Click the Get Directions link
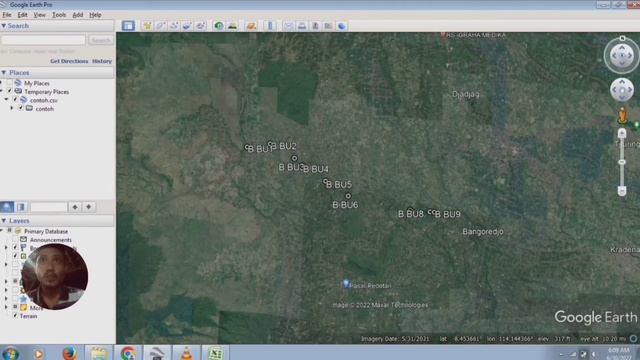640x360 pixels. (x=69, y=61)
